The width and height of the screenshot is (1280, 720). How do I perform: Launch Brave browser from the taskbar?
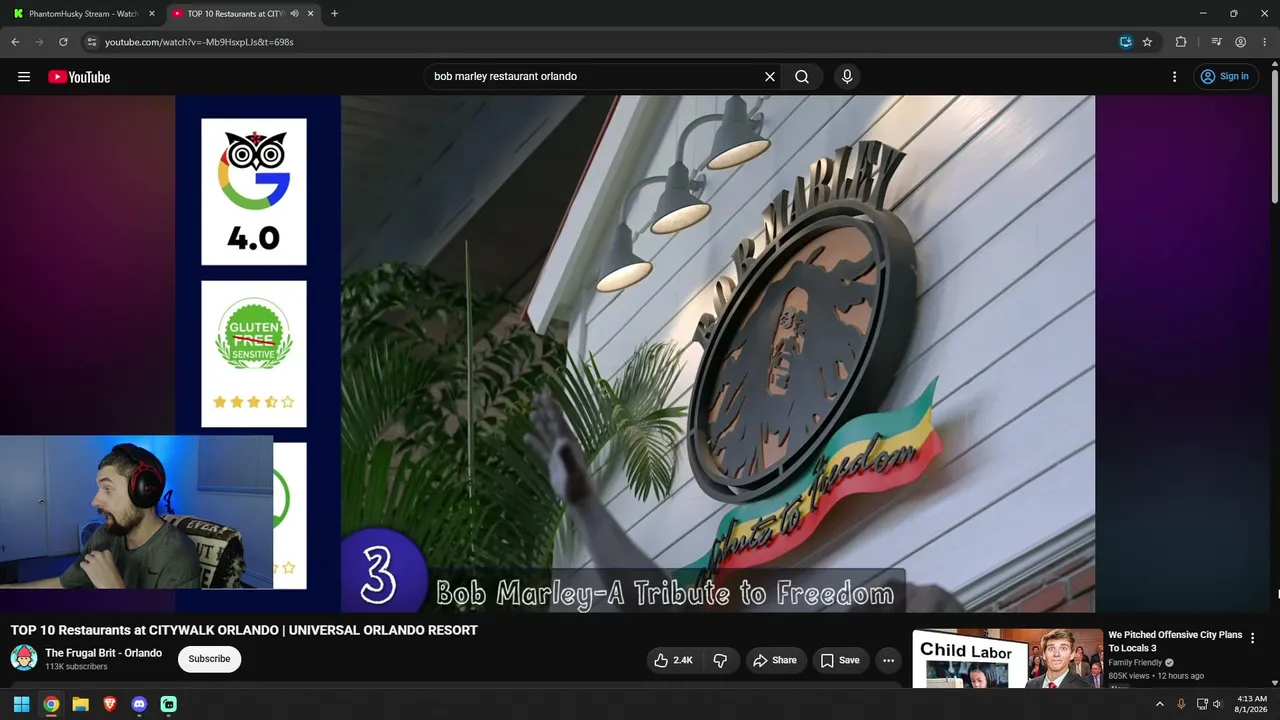(x=110, y=704)
